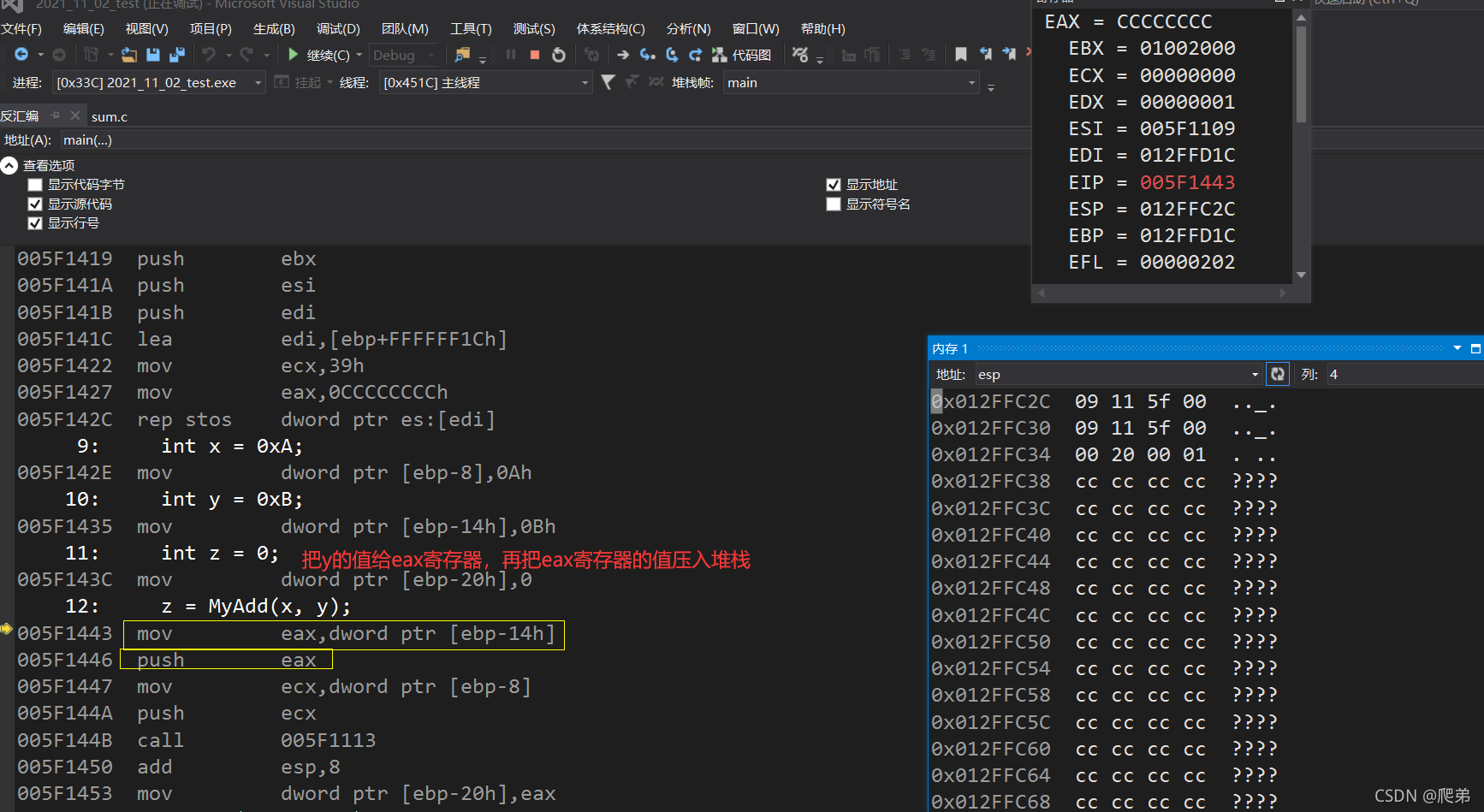Click the refresh icon in Memory 1 window
This screenshot has width=1484, height=812.
(x=1278, y=374)
